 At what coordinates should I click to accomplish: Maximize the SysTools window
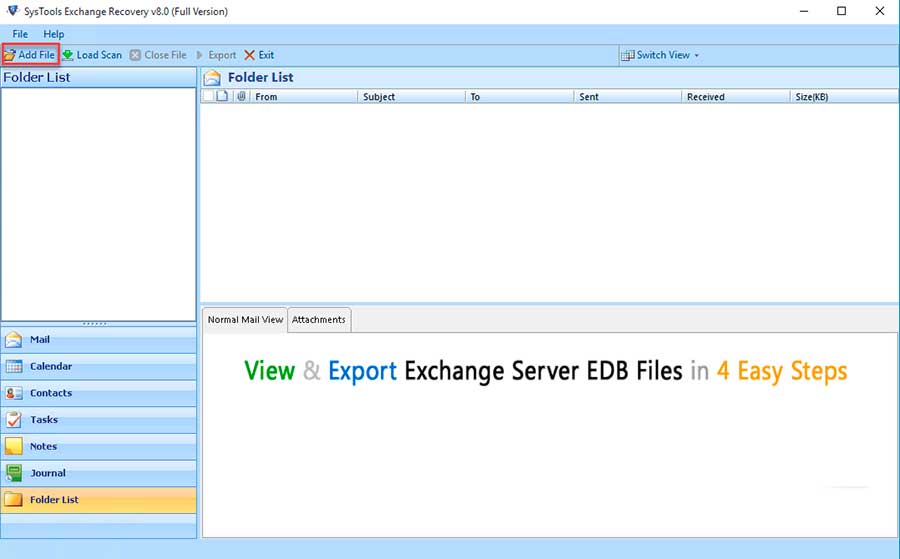tap(841, 11)
